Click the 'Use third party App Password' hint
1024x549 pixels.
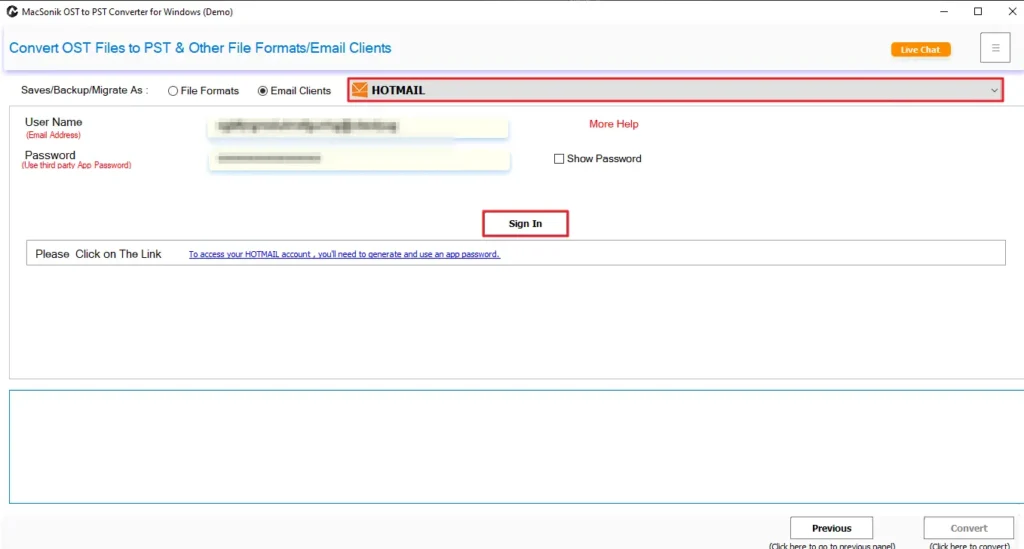76,165
